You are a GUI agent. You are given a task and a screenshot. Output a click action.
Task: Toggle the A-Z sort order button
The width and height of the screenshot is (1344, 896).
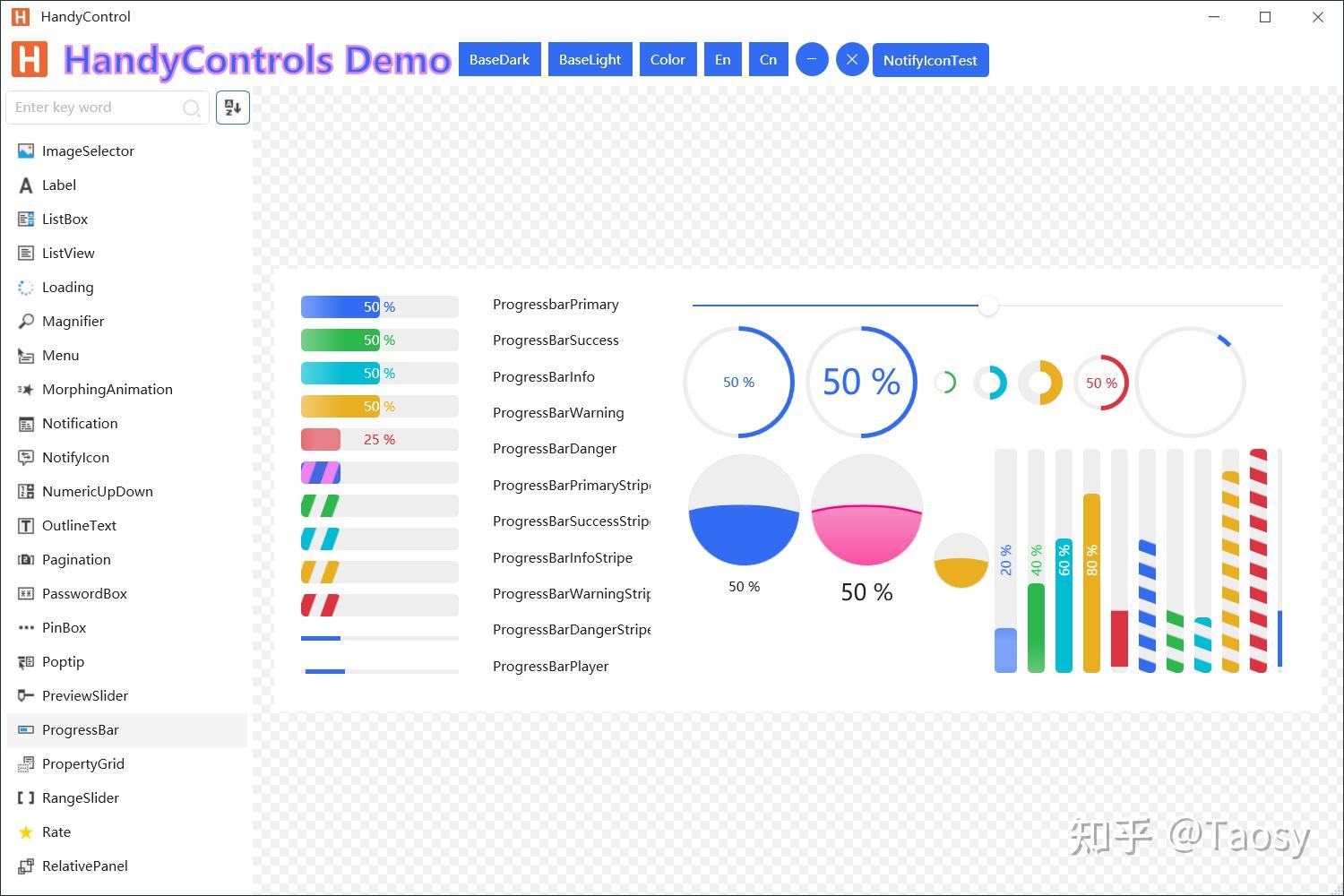tap(233, 108)
